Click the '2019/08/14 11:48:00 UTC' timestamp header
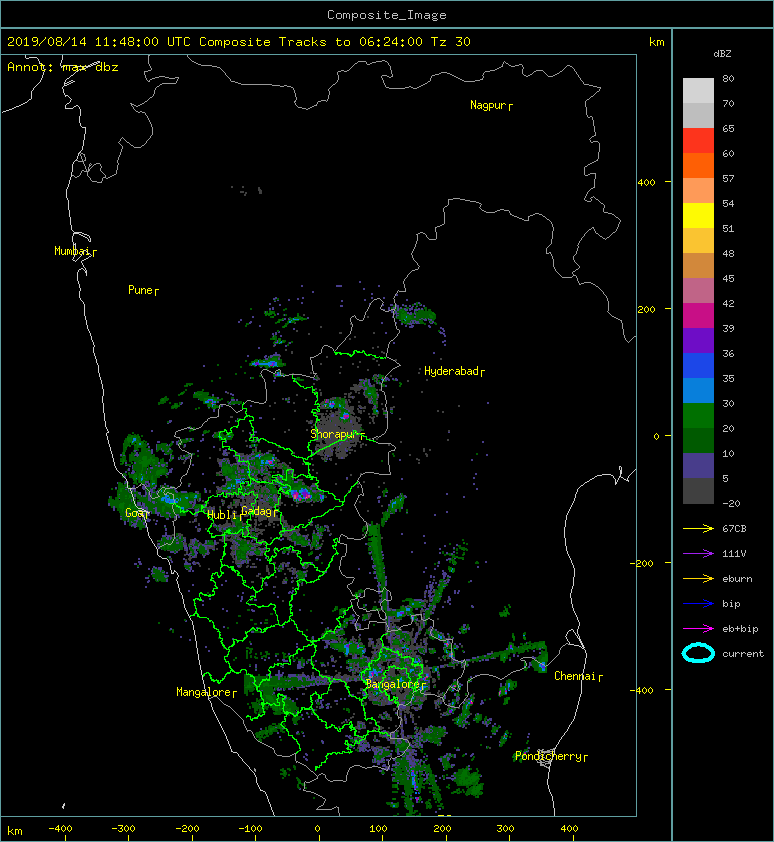This screenshot has width=774, height=842. tap(99, 42)
